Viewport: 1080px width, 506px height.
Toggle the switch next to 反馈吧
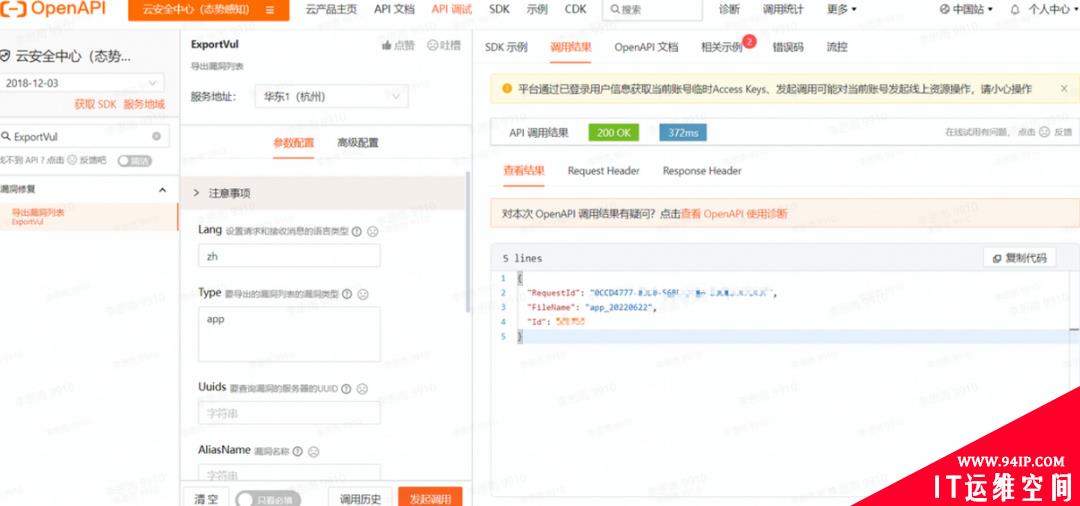coord(134,160)
